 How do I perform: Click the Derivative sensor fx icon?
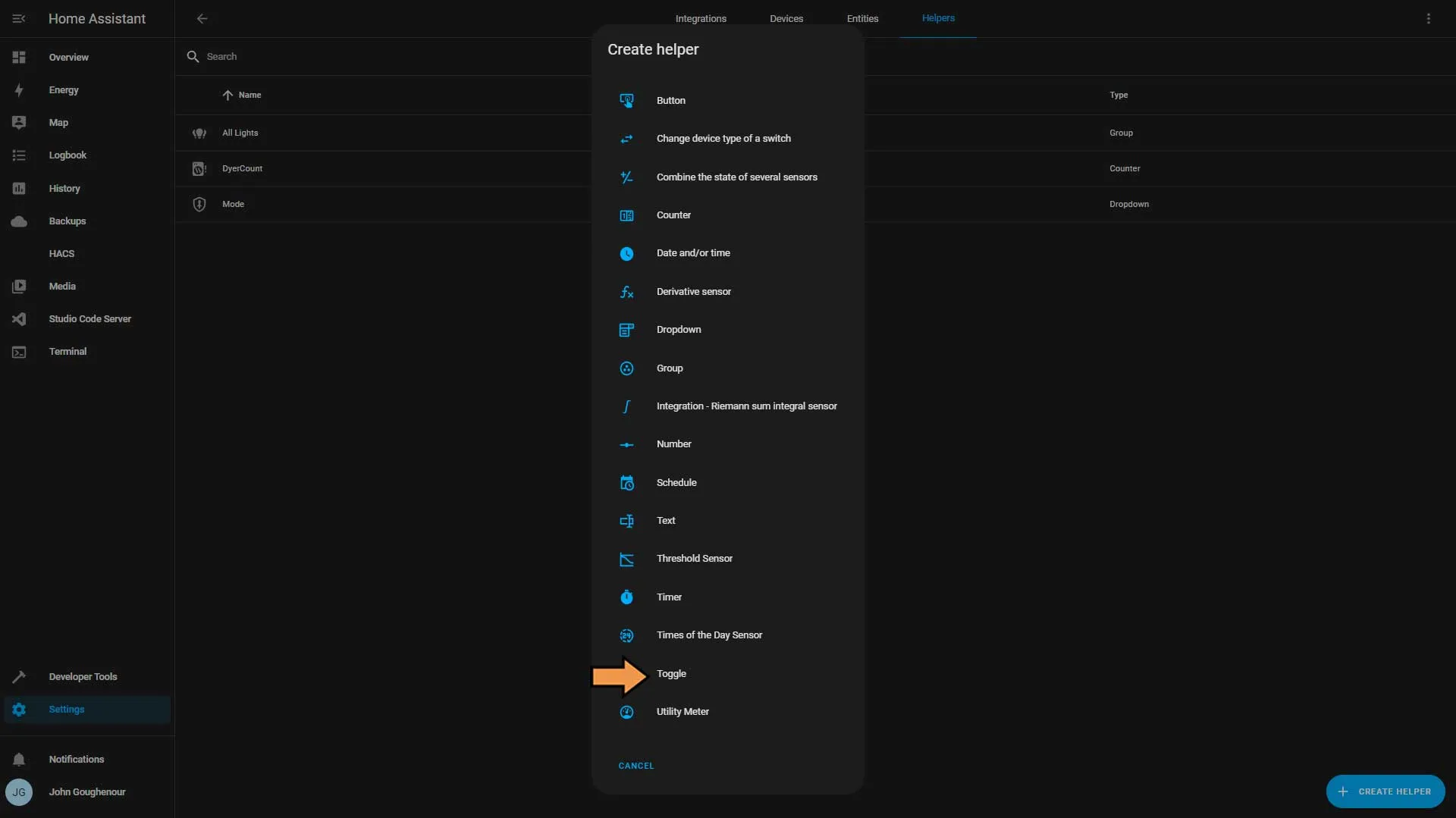(626, 292)
